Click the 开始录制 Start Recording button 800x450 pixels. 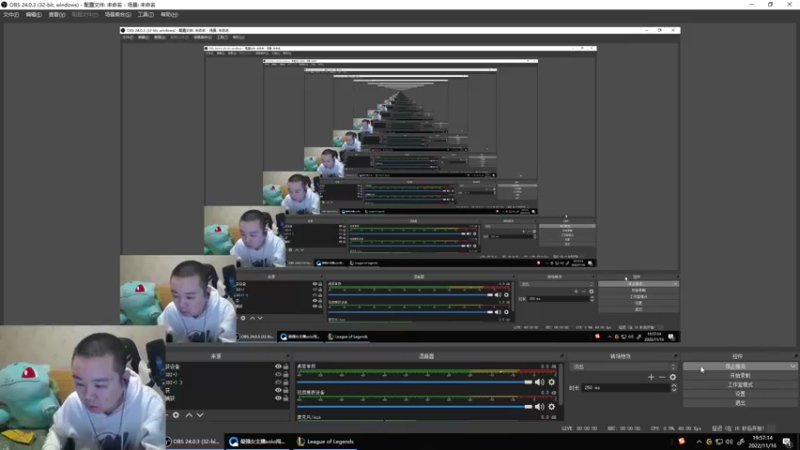740,376
